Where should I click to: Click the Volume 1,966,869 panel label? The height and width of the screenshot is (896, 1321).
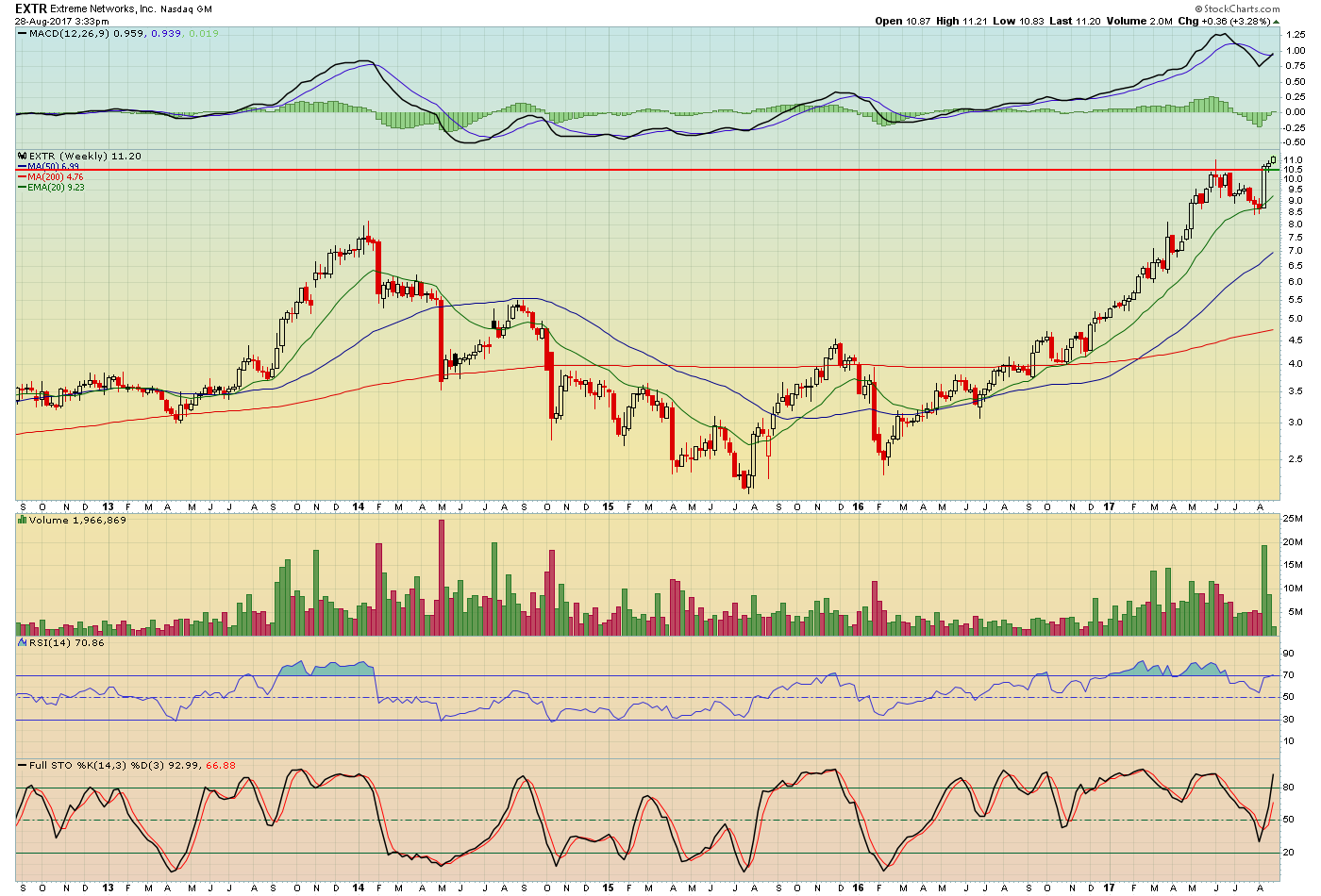point(77,520)
